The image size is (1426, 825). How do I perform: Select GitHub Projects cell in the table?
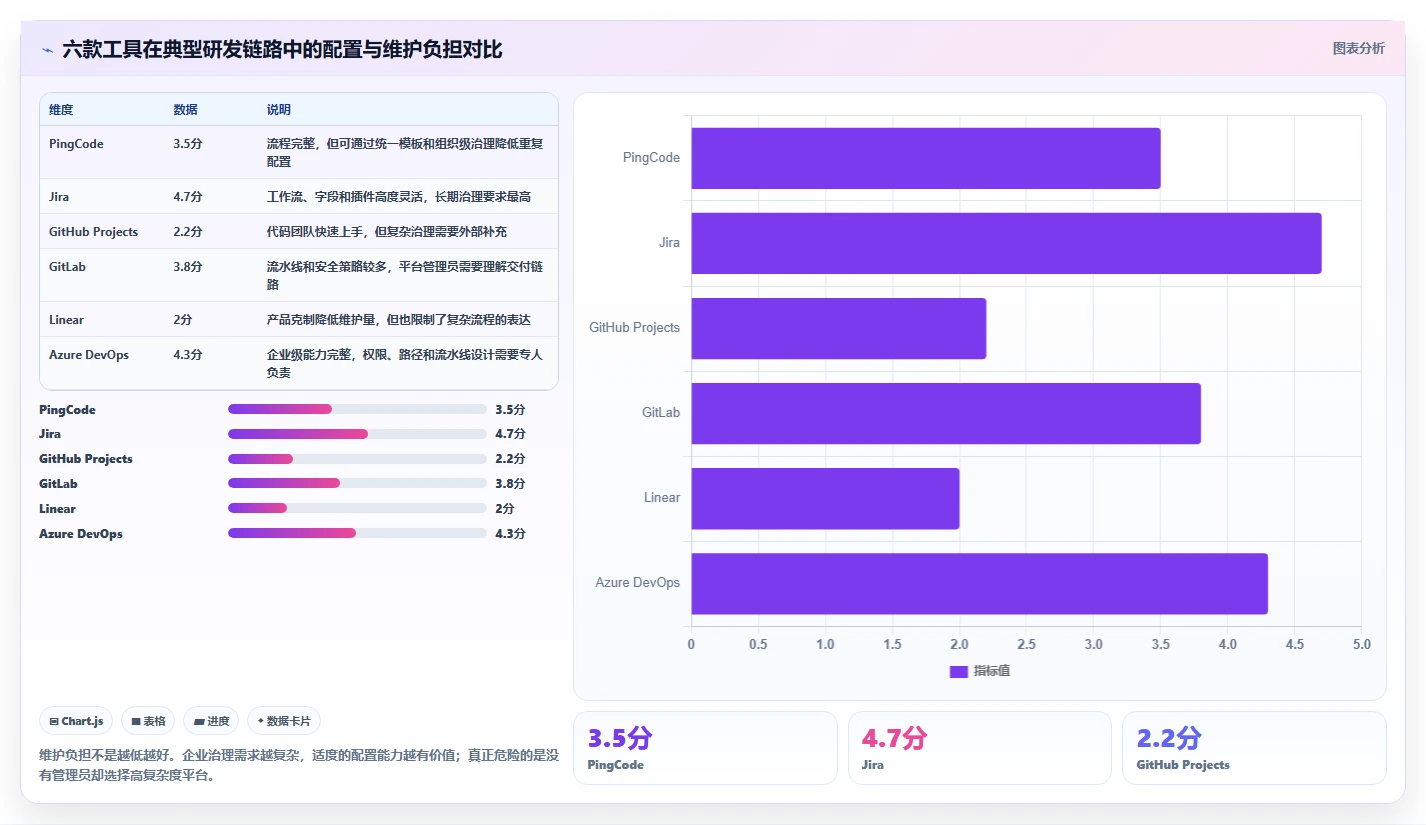[93, 232]
